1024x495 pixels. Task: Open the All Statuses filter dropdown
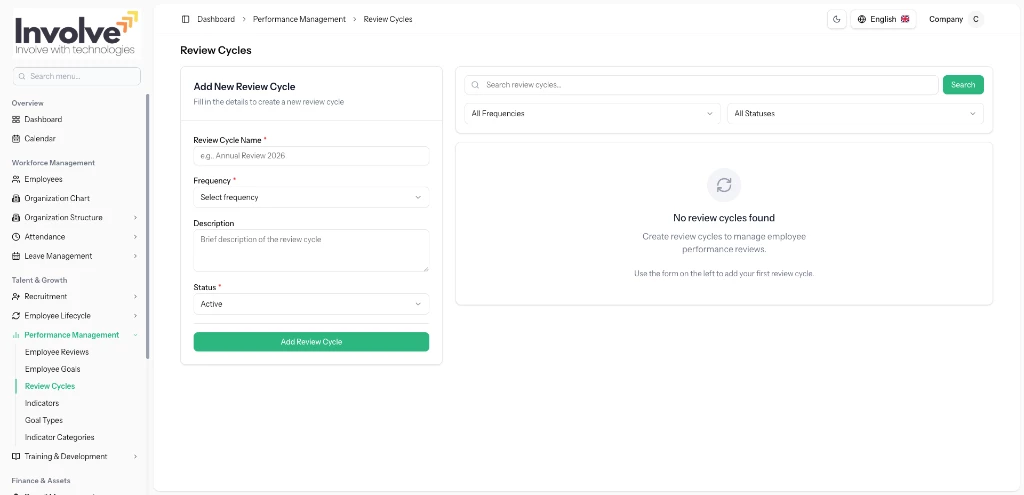pos(856,114)
